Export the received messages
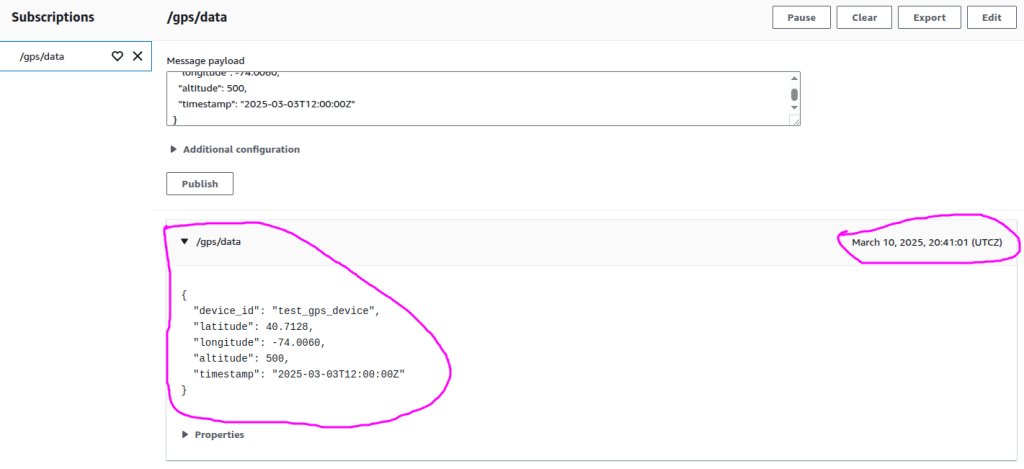1024x469 pixels. (929, 17)
